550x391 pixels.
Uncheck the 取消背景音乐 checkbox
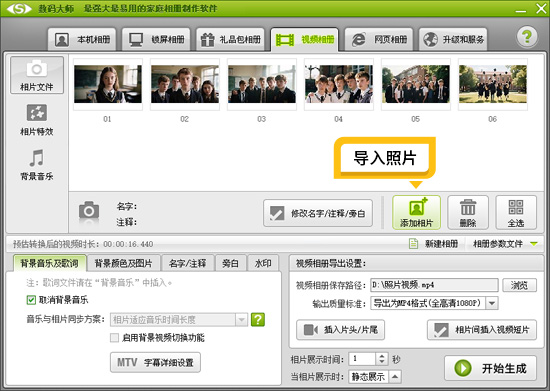(x=31, y=300)
